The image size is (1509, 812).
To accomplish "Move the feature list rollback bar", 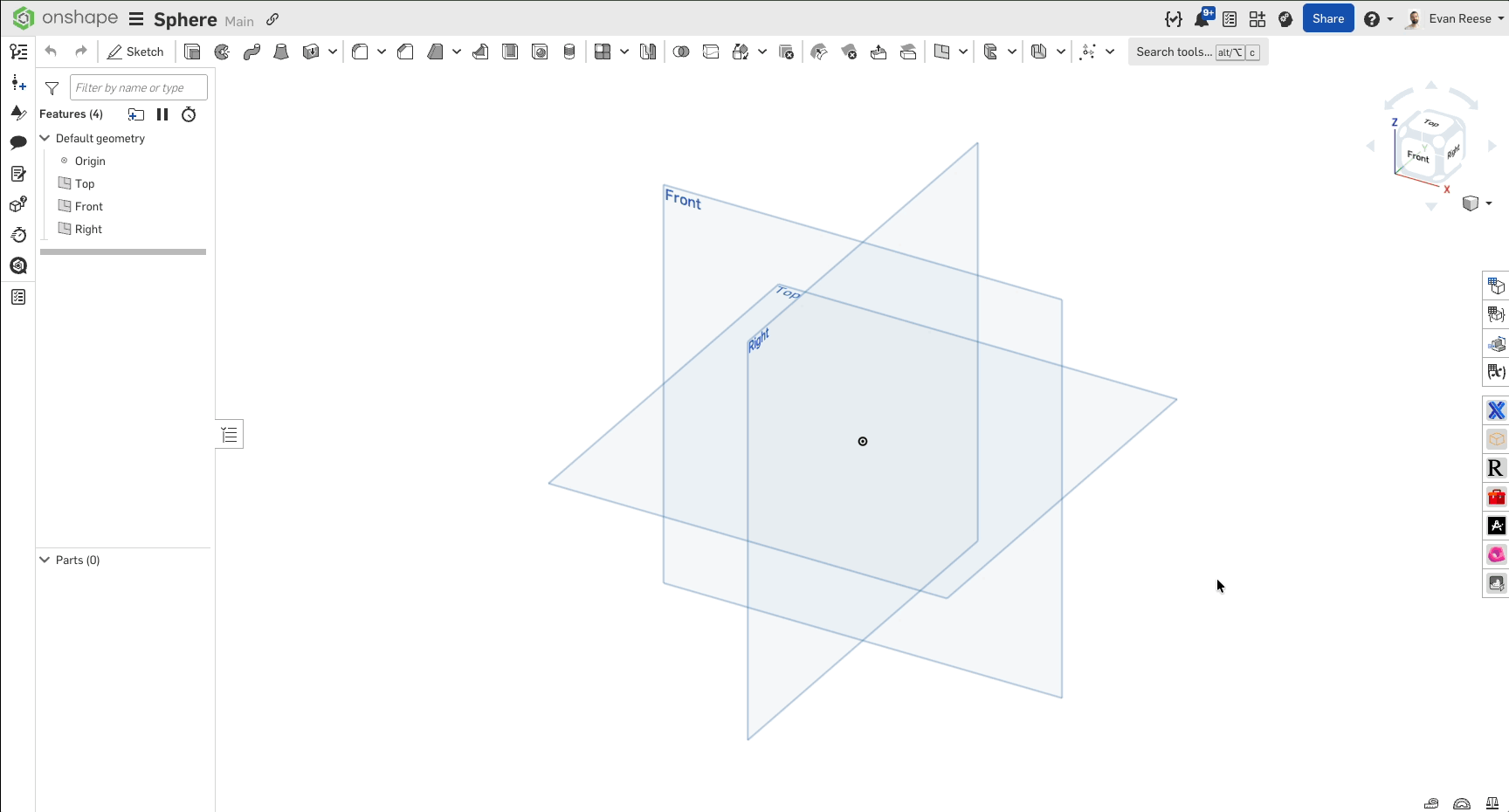I will pos(123,251).
